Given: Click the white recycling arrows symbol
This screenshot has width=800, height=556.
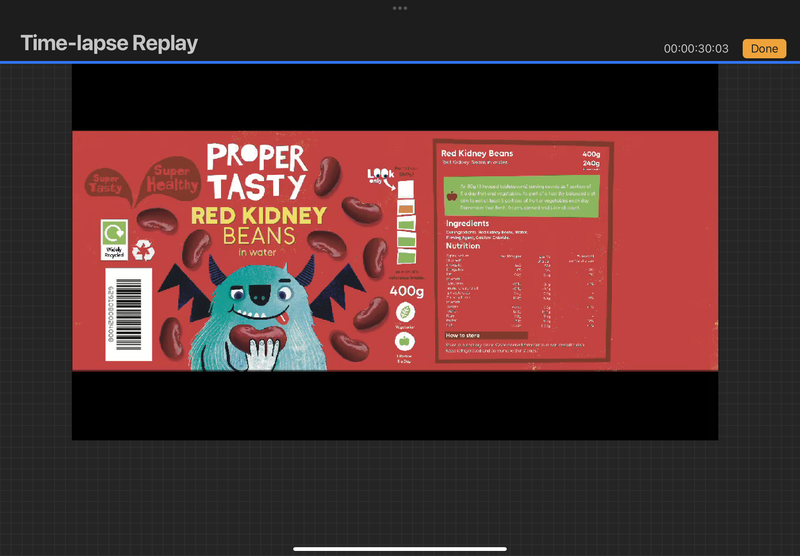Looking at the screenshot, I should pyautogui.click(x=145, y=248).
